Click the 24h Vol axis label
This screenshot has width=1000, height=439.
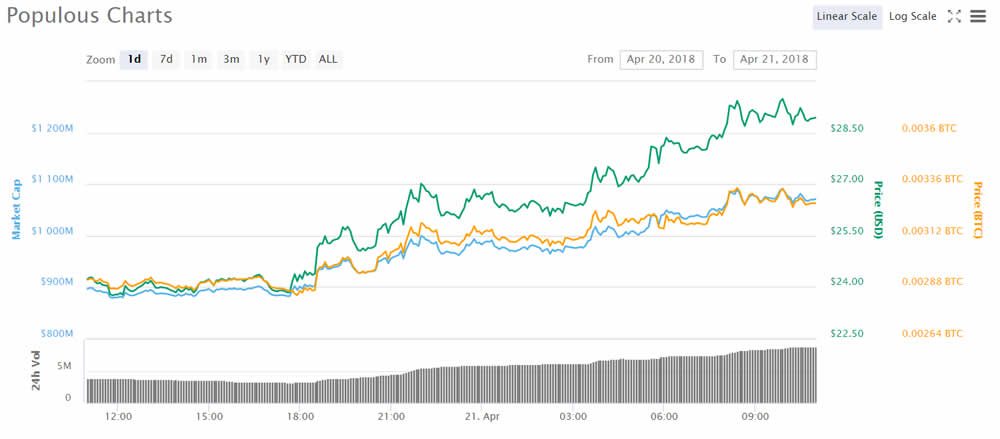click(37, 371)
